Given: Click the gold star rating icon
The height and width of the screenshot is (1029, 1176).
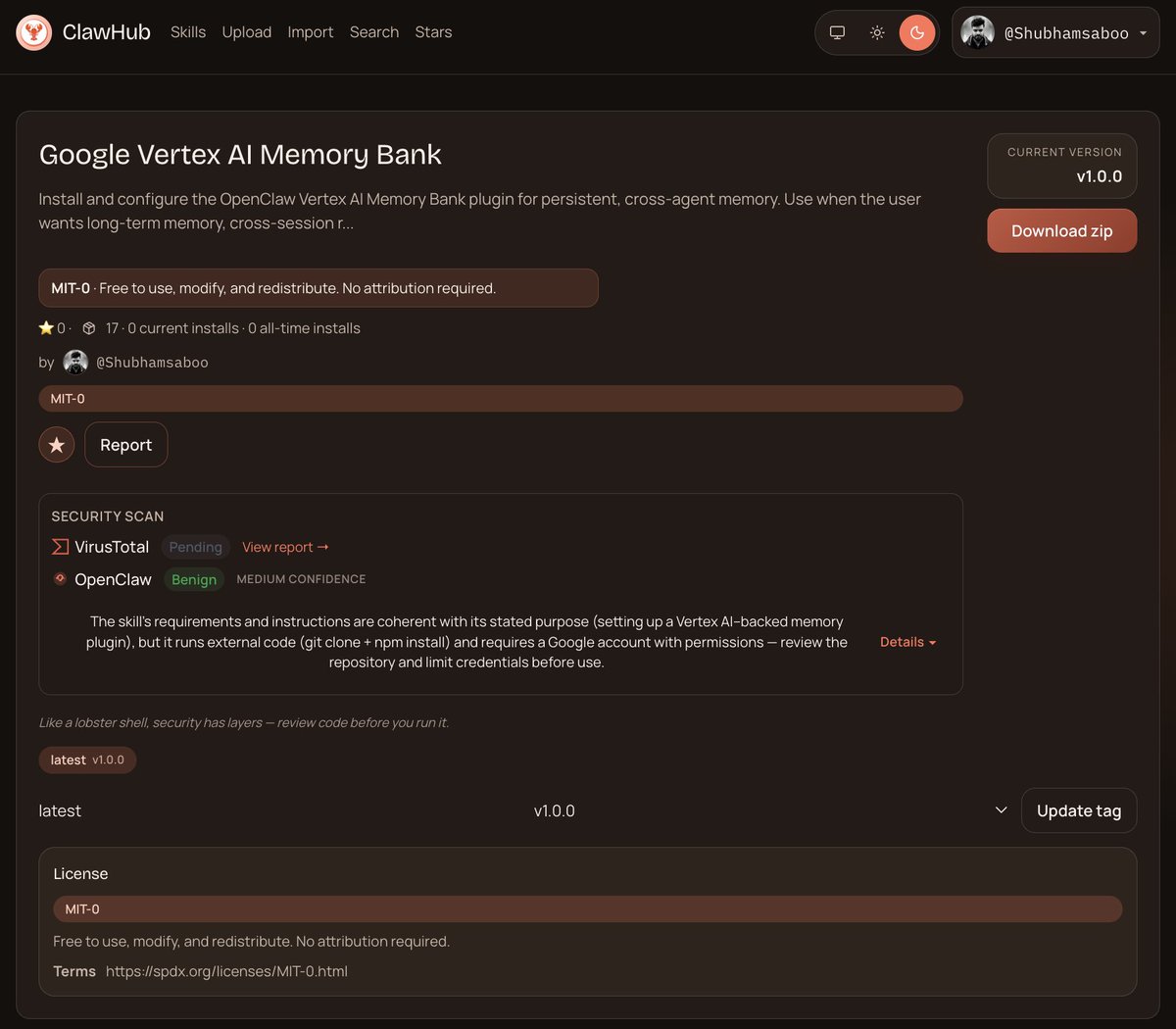Looking at the screenshot, I should (x=46, y=328).
